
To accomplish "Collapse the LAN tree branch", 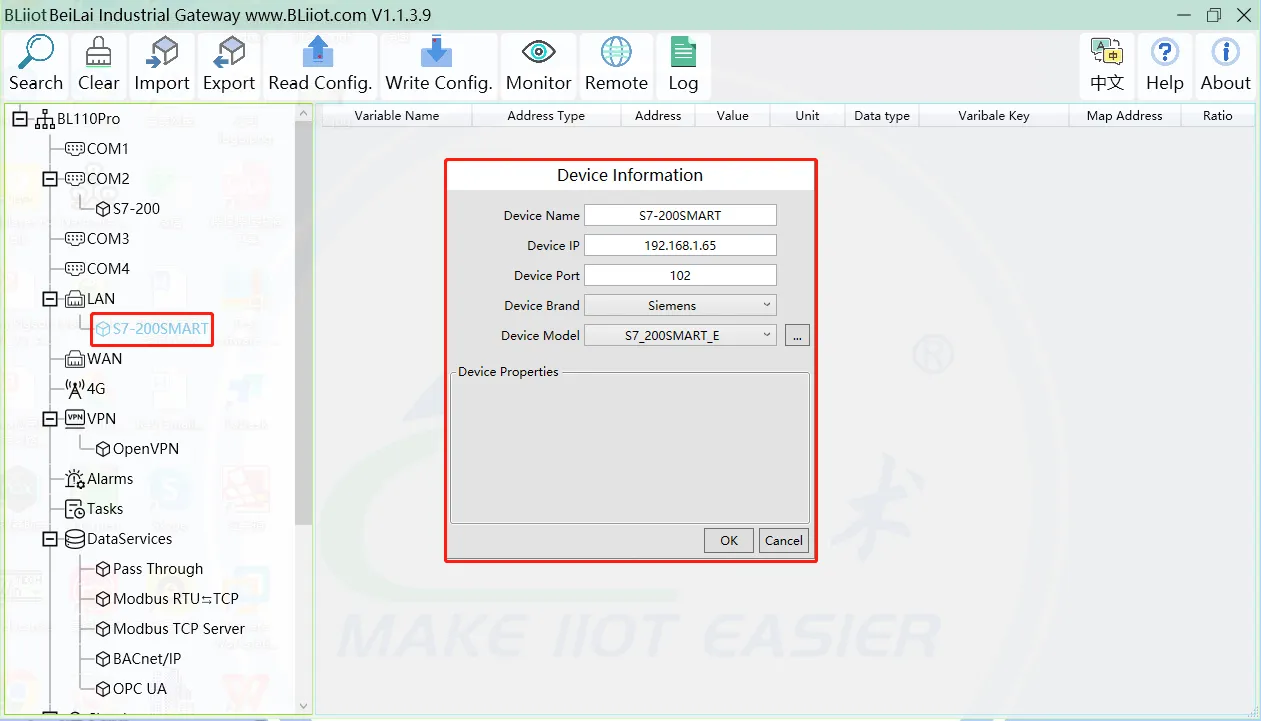I will click(50, 299).
